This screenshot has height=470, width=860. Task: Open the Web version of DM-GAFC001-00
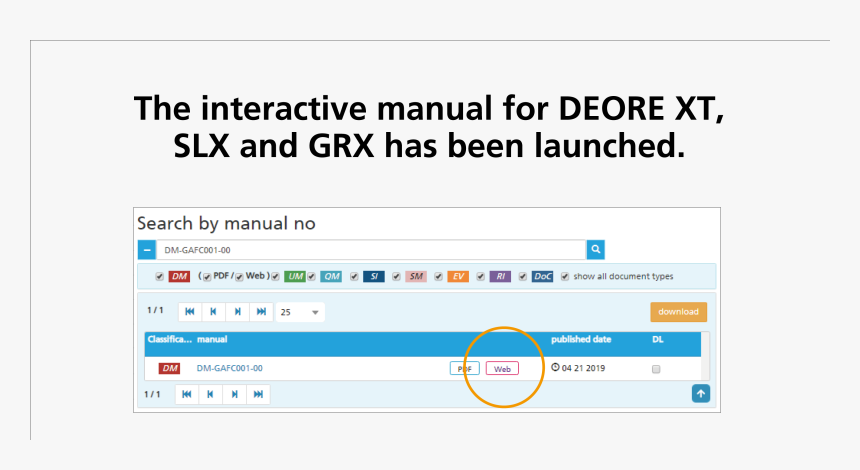(x=502, y=369)
